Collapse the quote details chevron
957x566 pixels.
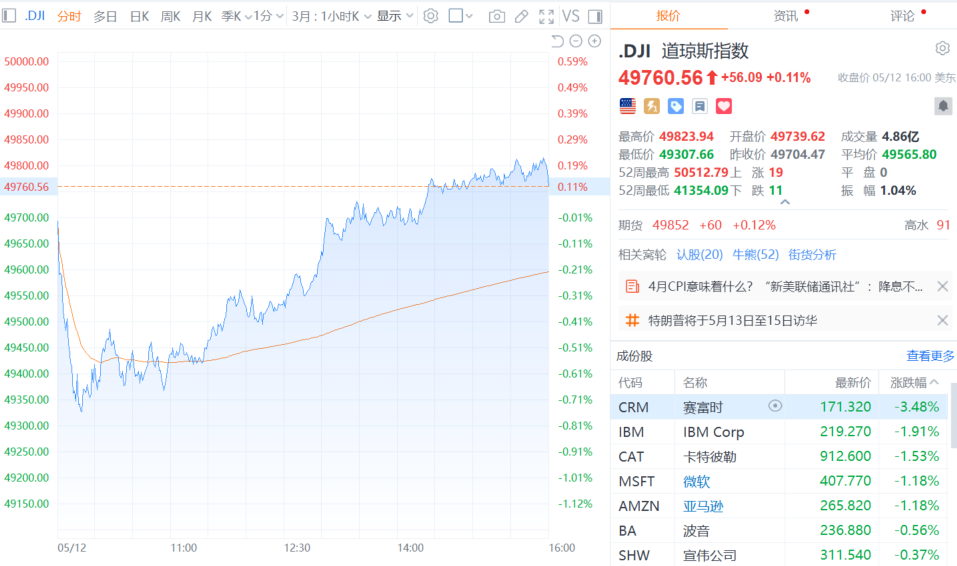(785, 202)
